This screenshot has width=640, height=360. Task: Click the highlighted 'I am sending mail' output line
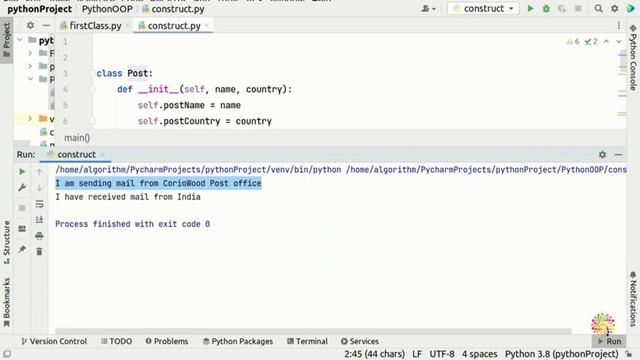(x=158, y=183)
